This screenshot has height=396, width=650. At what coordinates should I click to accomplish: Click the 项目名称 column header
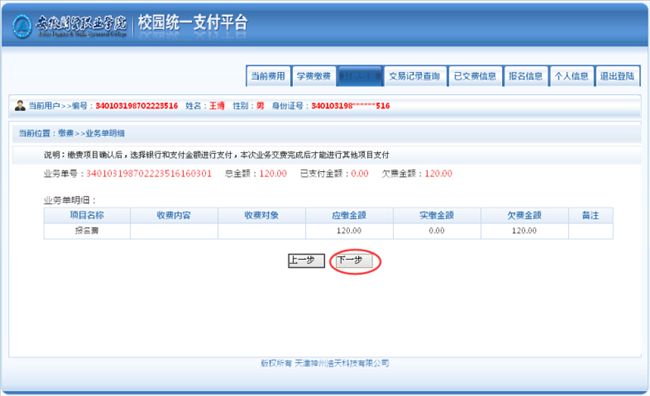[87, 215]
